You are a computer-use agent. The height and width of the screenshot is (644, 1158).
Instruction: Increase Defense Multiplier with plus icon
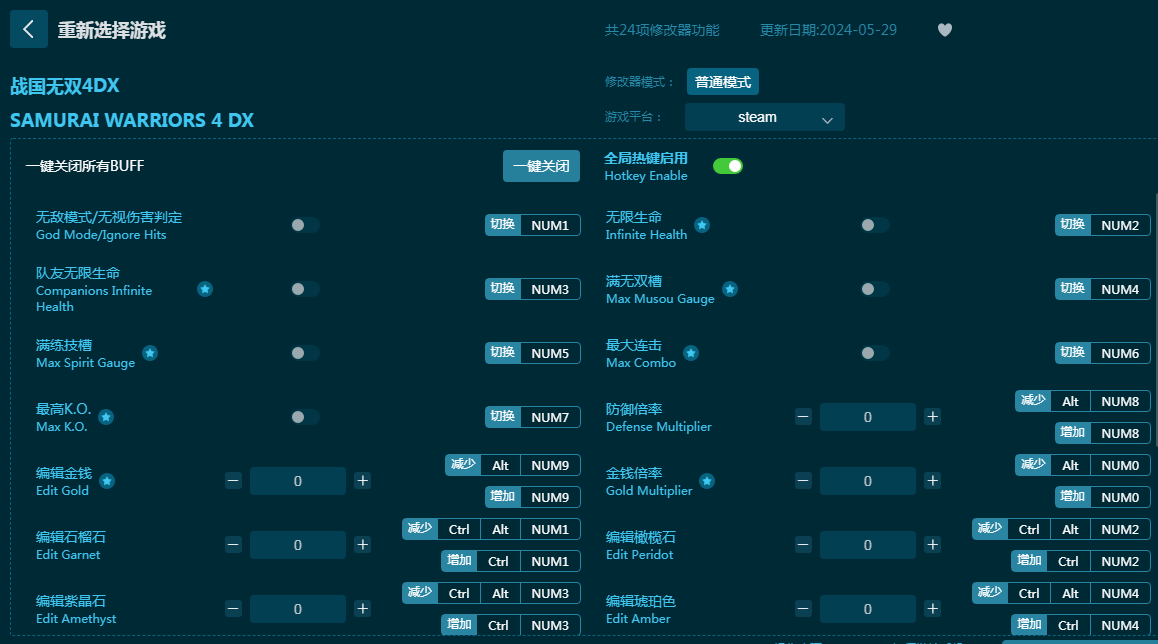[x=933, y=417]
